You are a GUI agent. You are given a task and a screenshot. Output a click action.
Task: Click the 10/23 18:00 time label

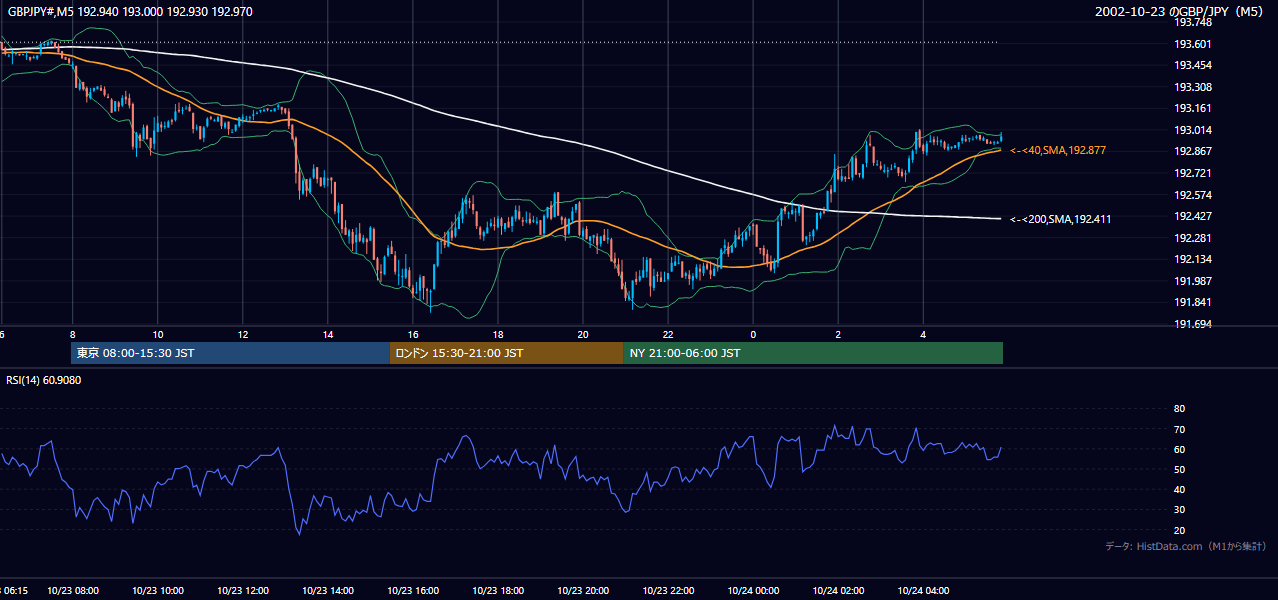497,590
